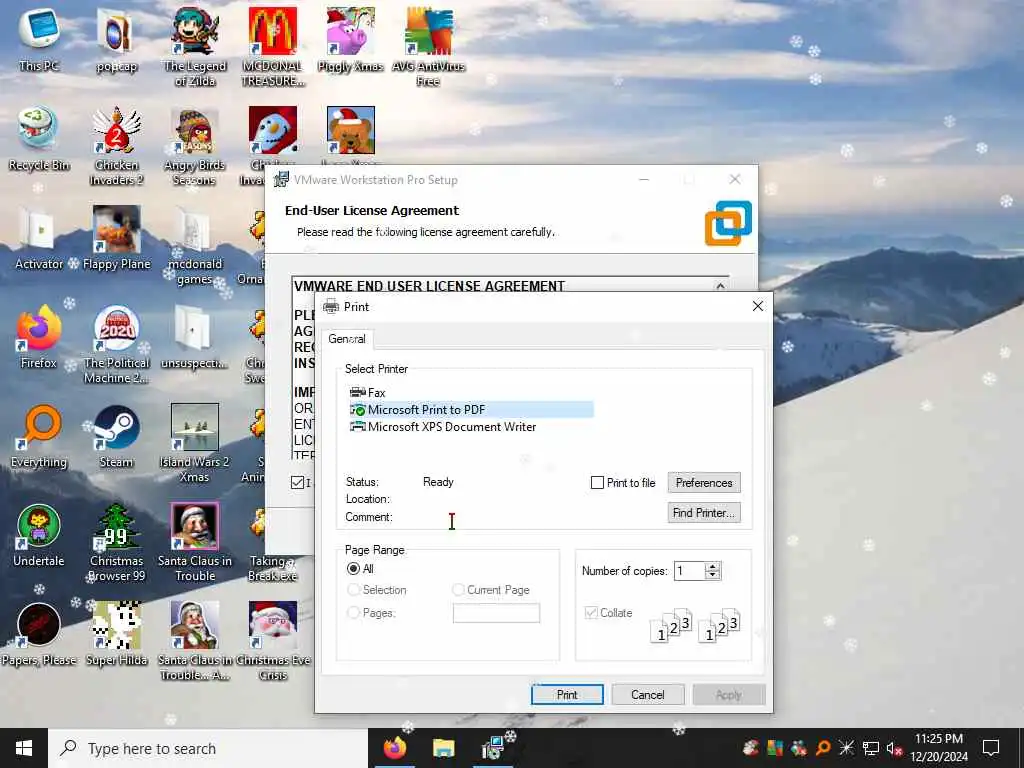Open the Activator desktop icon
Screen dimensions: 1024x768
pos(39,238)
